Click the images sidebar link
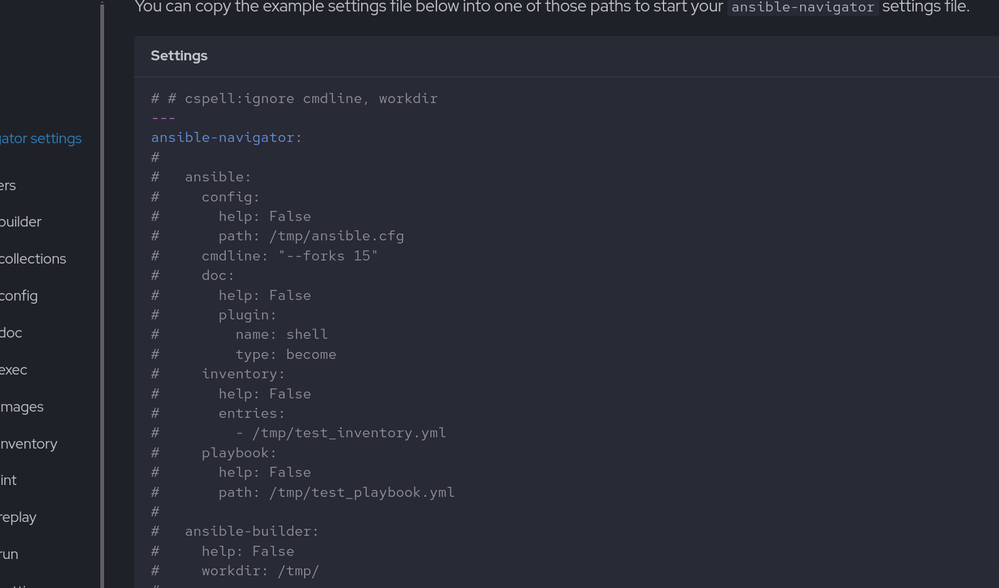 (x=22, y=407)
